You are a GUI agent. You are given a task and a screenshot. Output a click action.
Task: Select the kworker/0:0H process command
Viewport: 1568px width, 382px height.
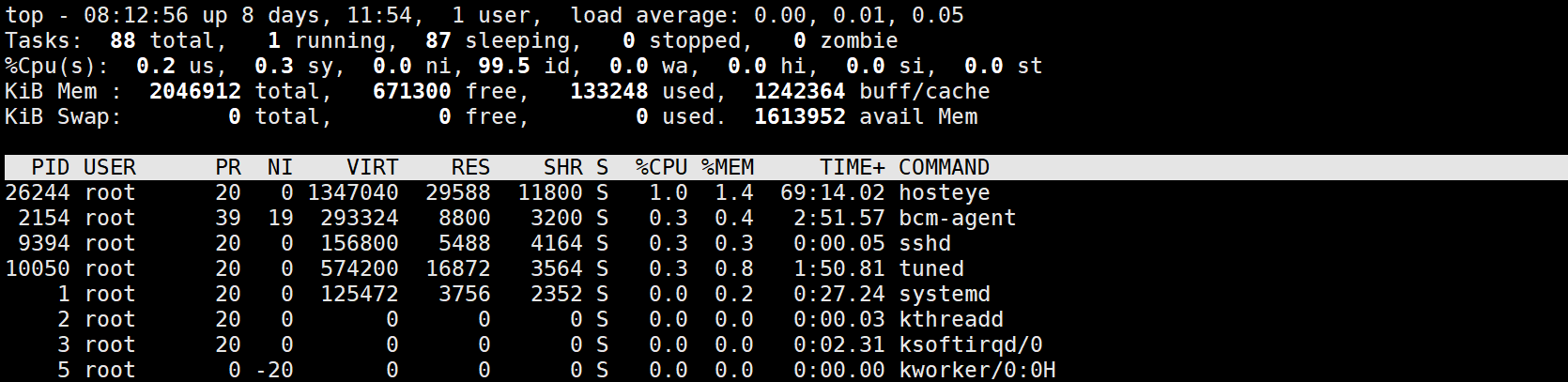tap(977, 371)
